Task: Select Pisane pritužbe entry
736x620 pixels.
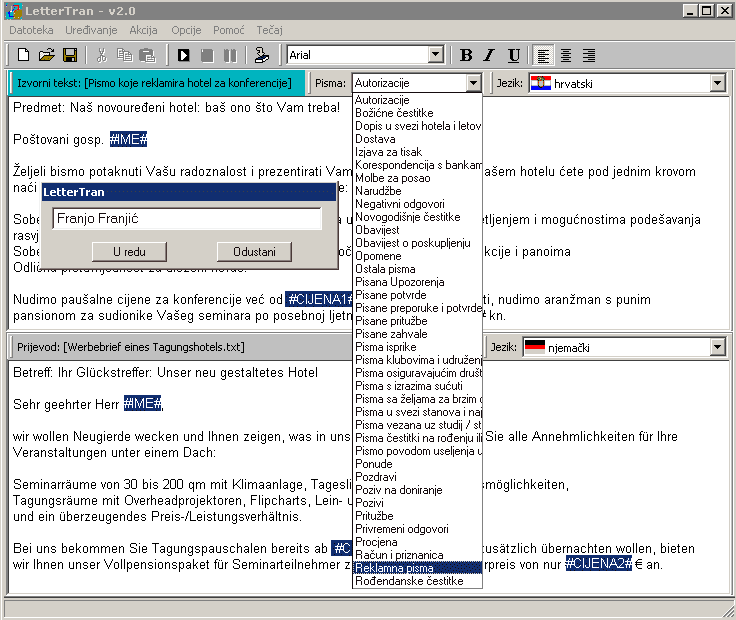Action: pyautogui.click(x=417, y=321)
